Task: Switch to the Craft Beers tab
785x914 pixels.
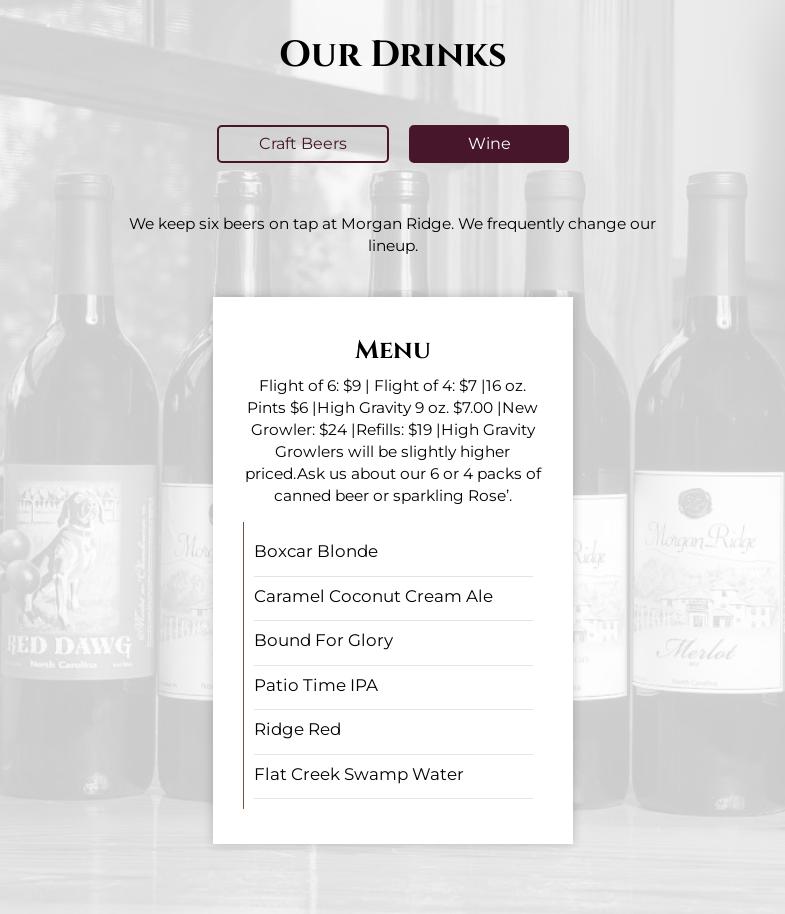Action: [302, 144]
